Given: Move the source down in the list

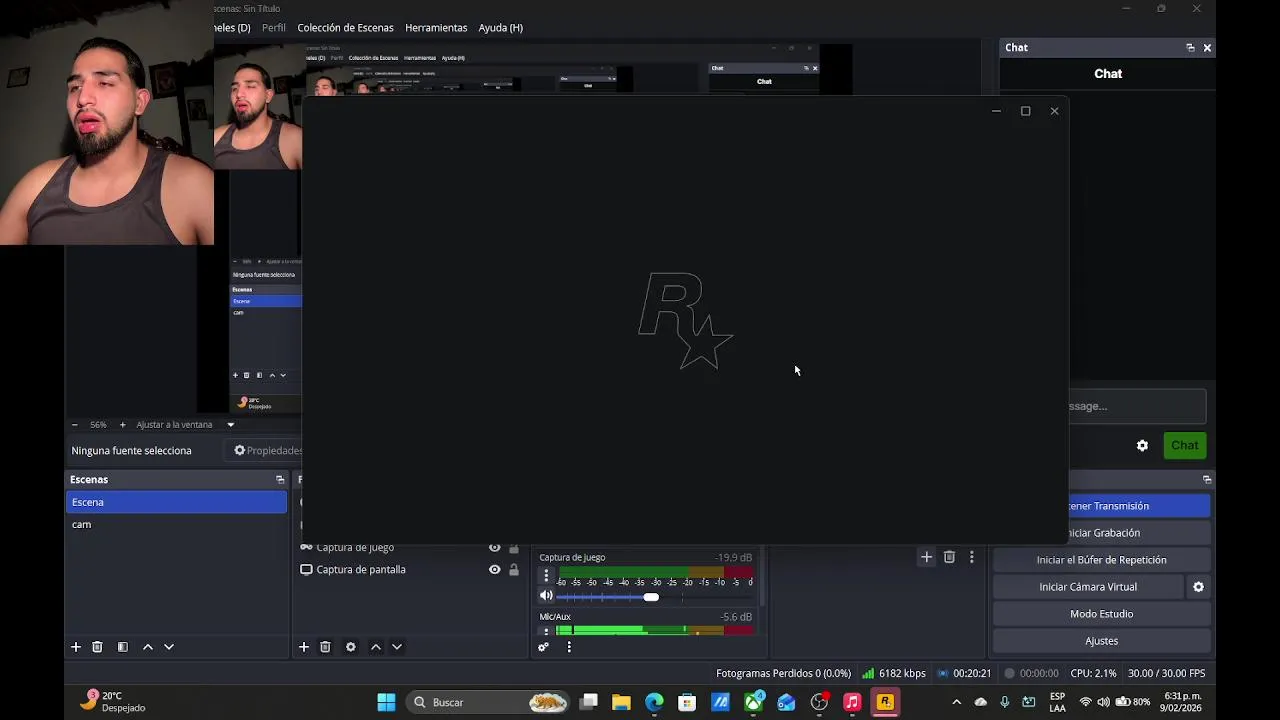Looking at the screenshot, I should point(397,647).
